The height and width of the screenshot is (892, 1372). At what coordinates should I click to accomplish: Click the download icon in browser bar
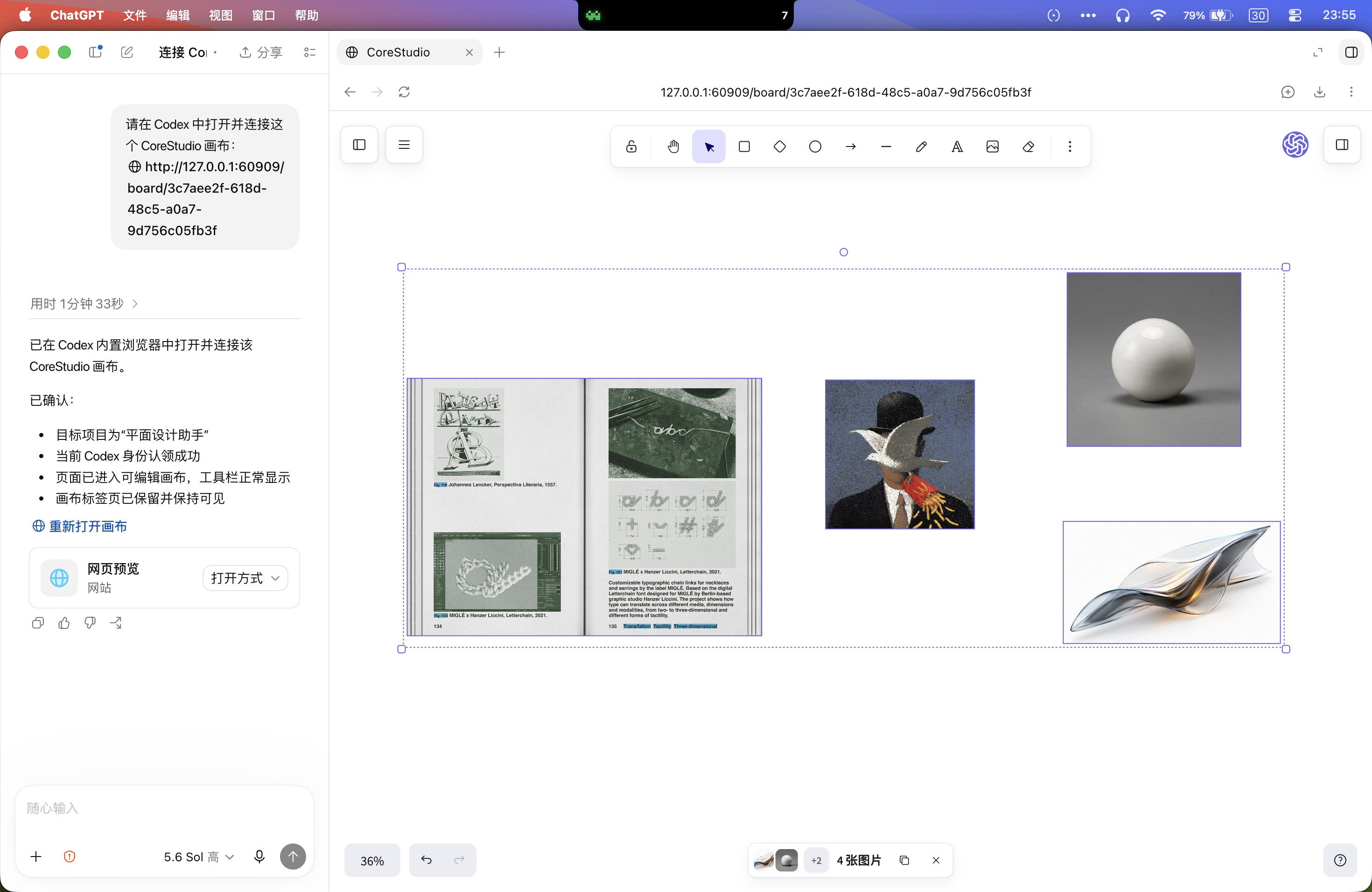(1320, 92)
